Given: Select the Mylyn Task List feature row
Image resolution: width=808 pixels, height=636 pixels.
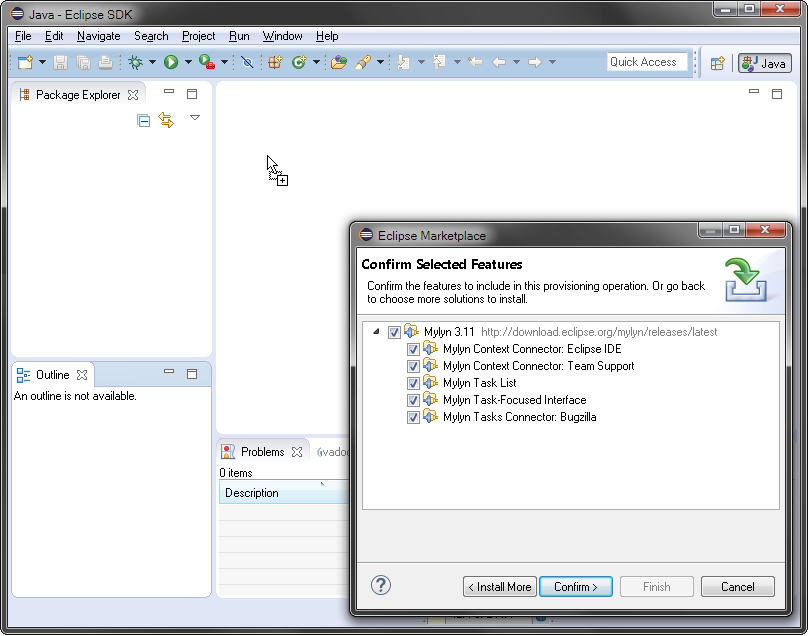Looking at the screenshot, I should (x=479, y=383).
